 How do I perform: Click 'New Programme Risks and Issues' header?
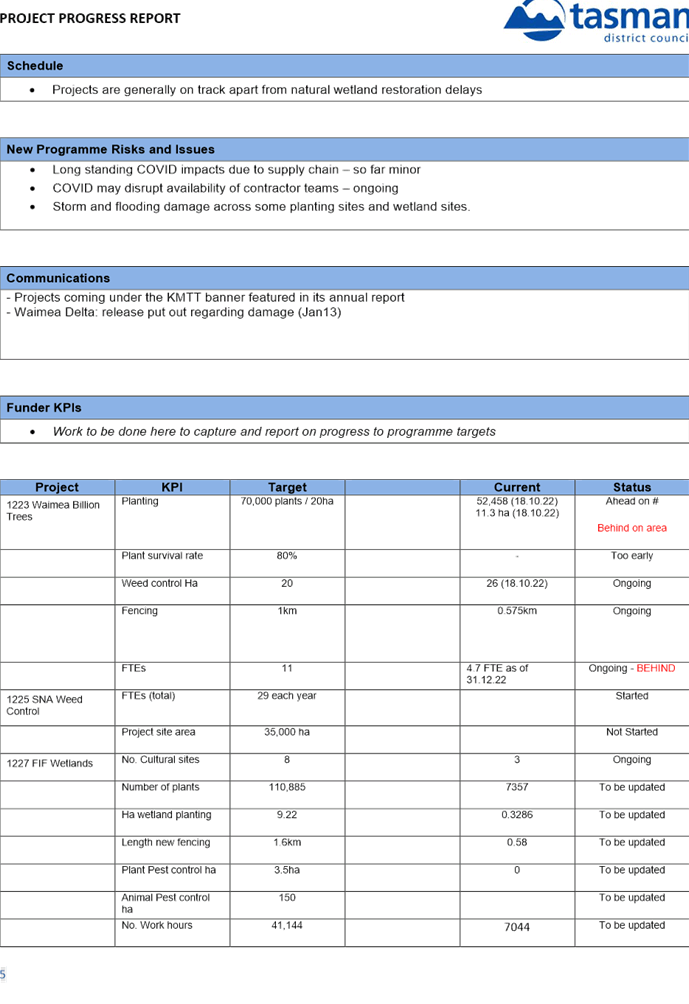pyautogui.click(x=344, y=149)
